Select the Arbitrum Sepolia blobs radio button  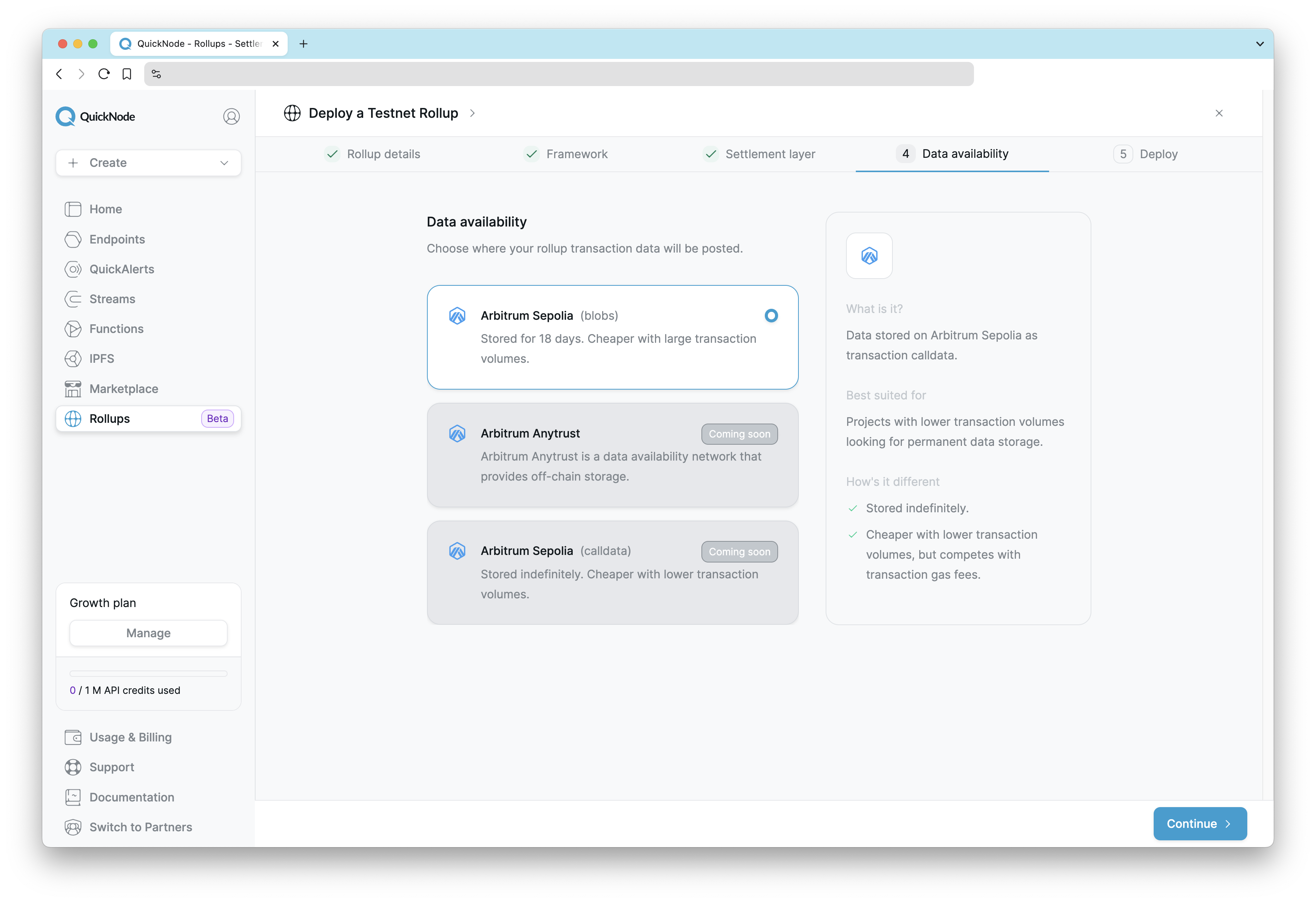tap(771, 316)
